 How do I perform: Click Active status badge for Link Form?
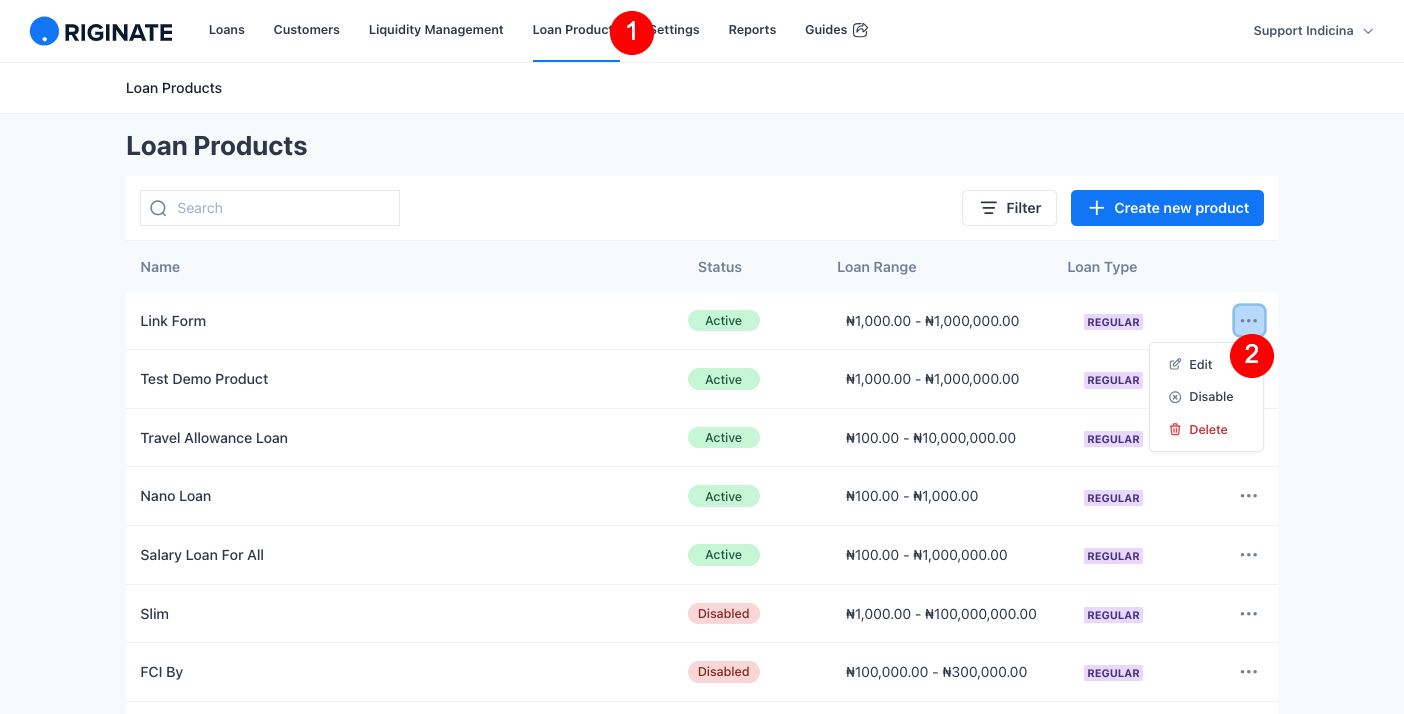pos(724,321)
